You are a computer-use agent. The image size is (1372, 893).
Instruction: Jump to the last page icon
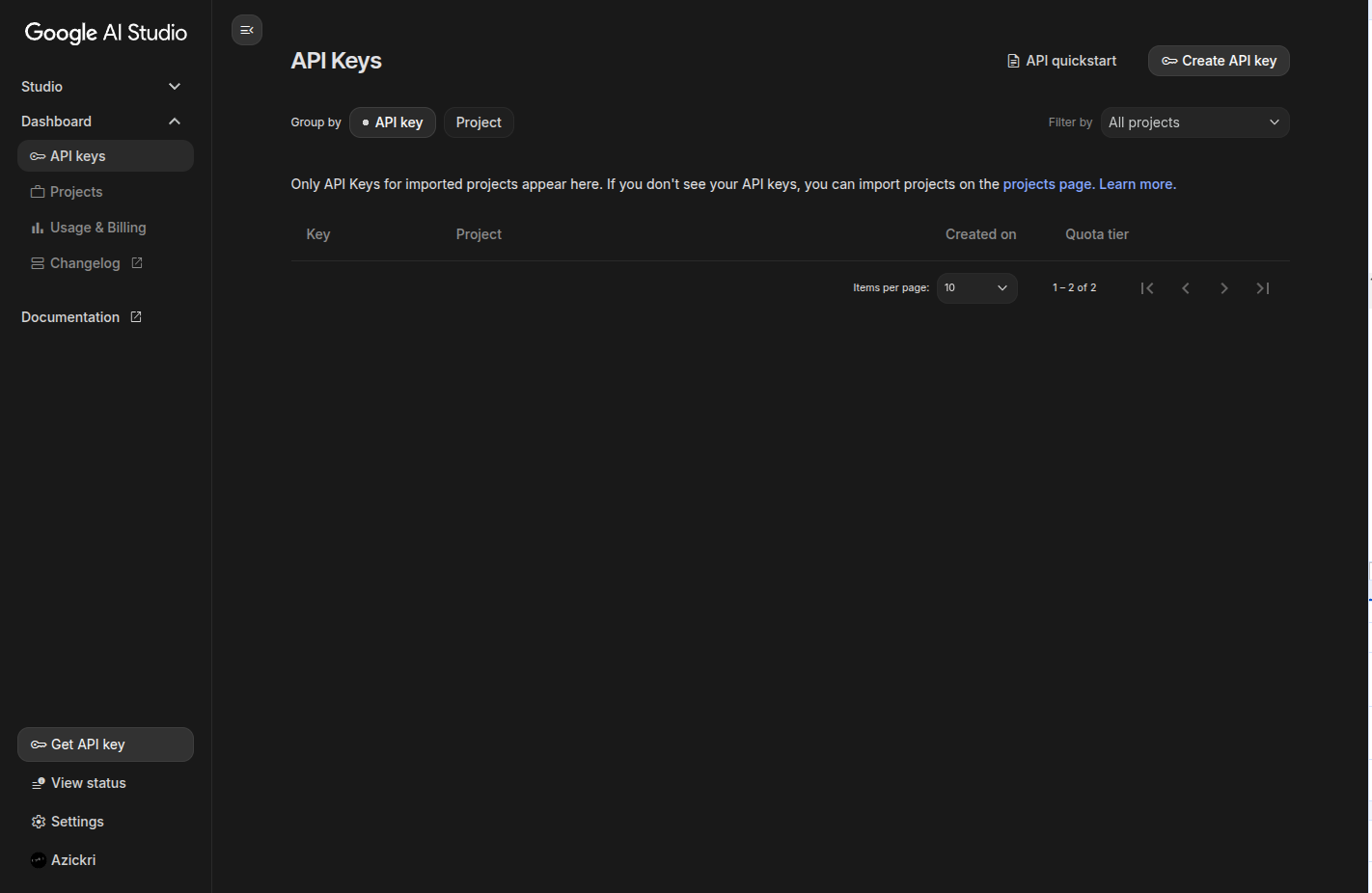pyautogui.click(x=1263, y=288)
